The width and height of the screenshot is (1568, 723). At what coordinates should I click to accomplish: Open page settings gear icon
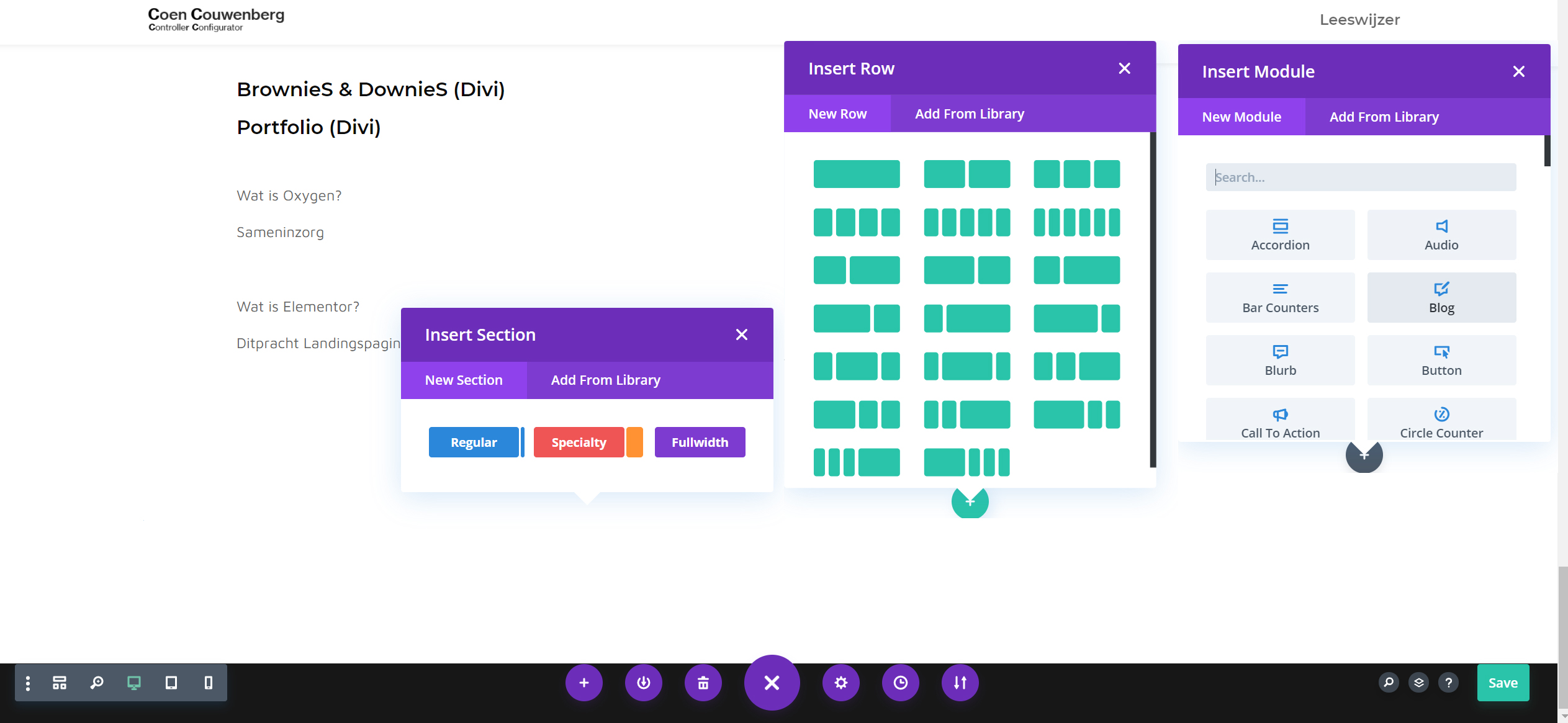pos(840,683)
